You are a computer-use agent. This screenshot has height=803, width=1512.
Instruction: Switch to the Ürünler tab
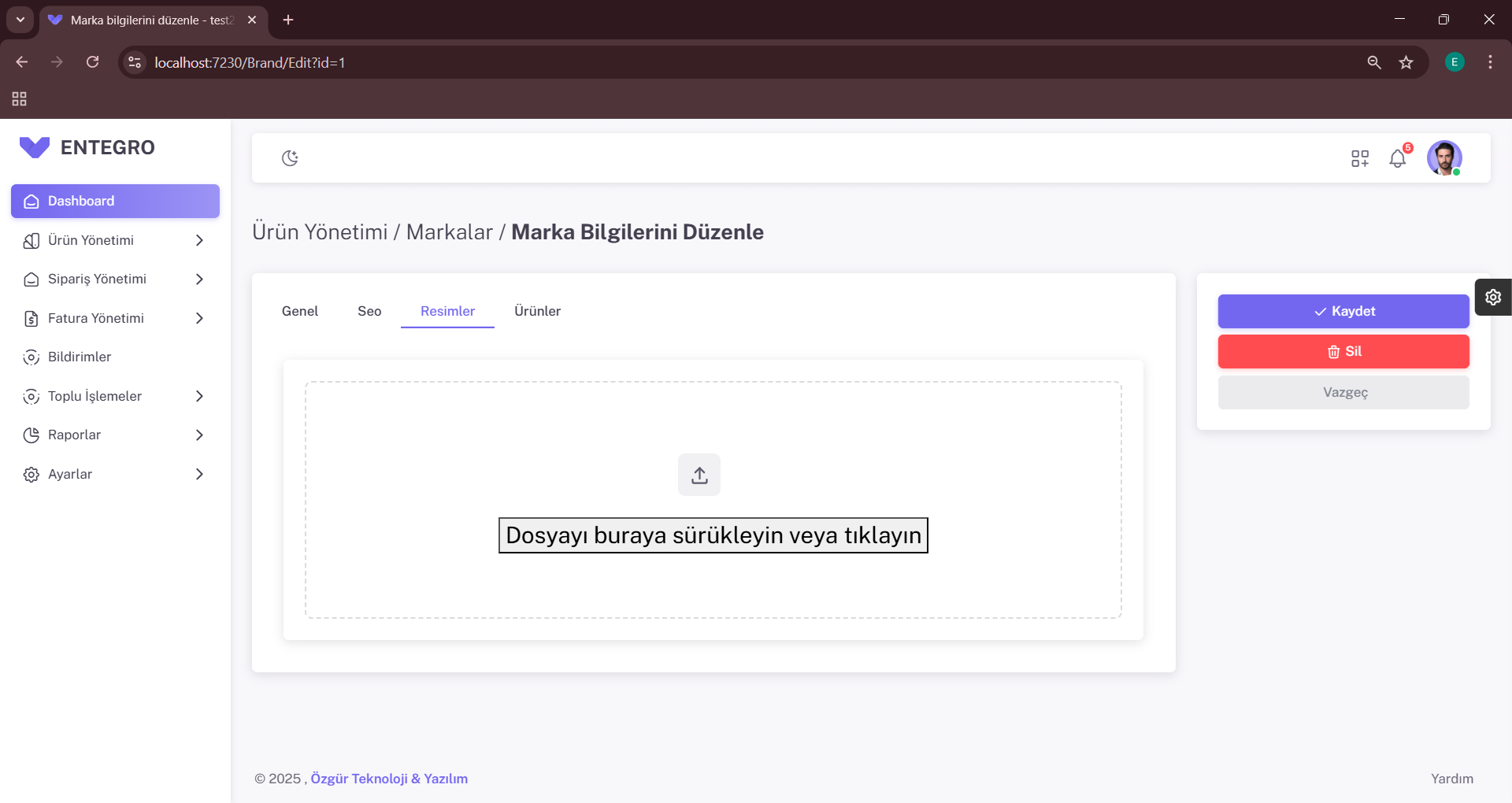[x=538, y=311]
